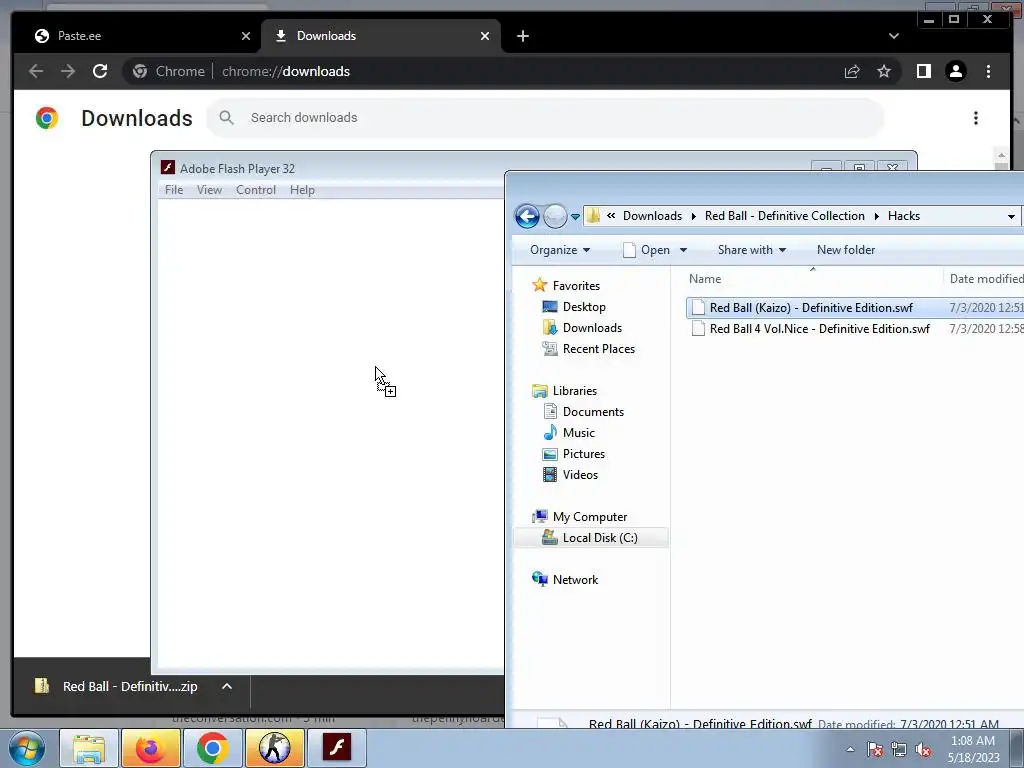Open Chrome three-dot main menu
Screen dimensions: 1024x768
click(988, 71)
